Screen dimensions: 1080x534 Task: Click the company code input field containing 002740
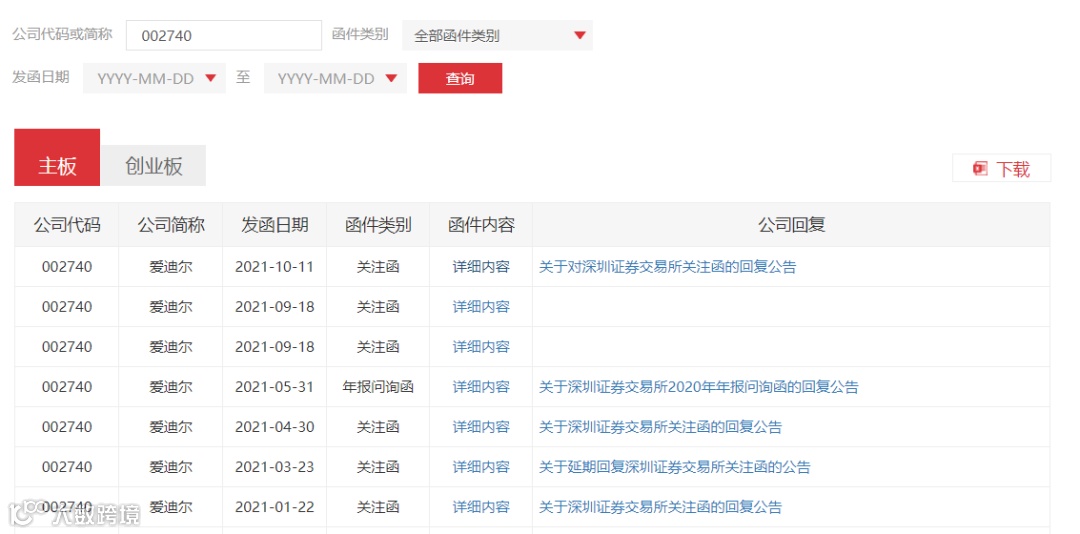[223, 36]
